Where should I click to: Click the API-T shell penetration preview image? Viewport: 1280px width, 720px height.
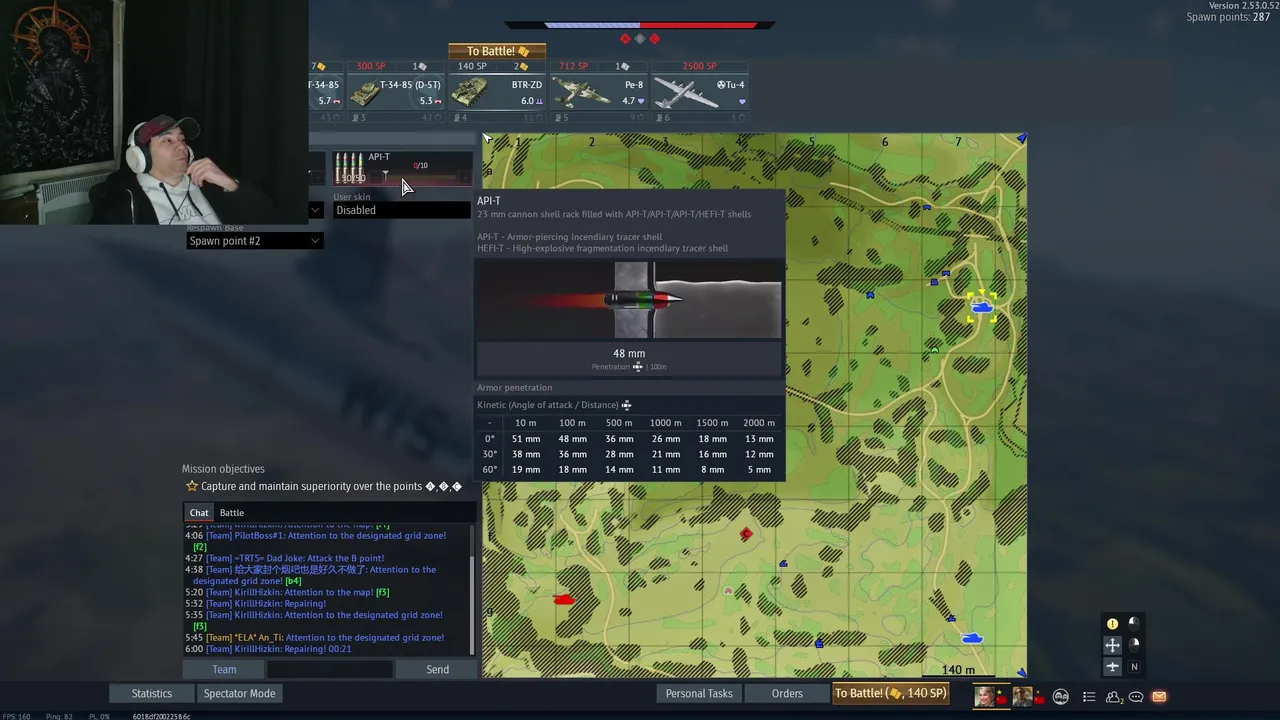(629, 300)
